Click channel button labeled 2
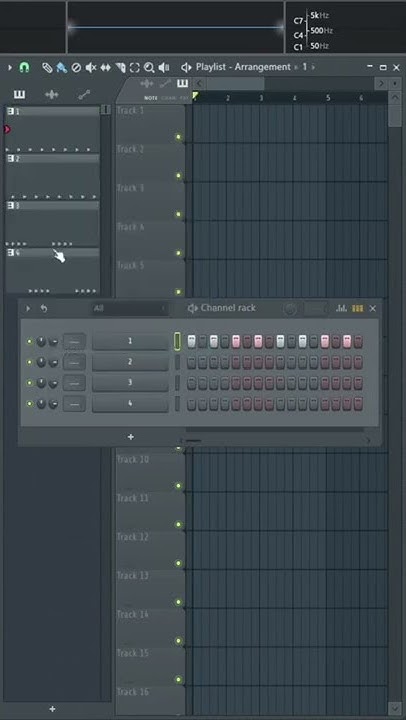Viewport: 406px width, 720px height. click(130, 362)
